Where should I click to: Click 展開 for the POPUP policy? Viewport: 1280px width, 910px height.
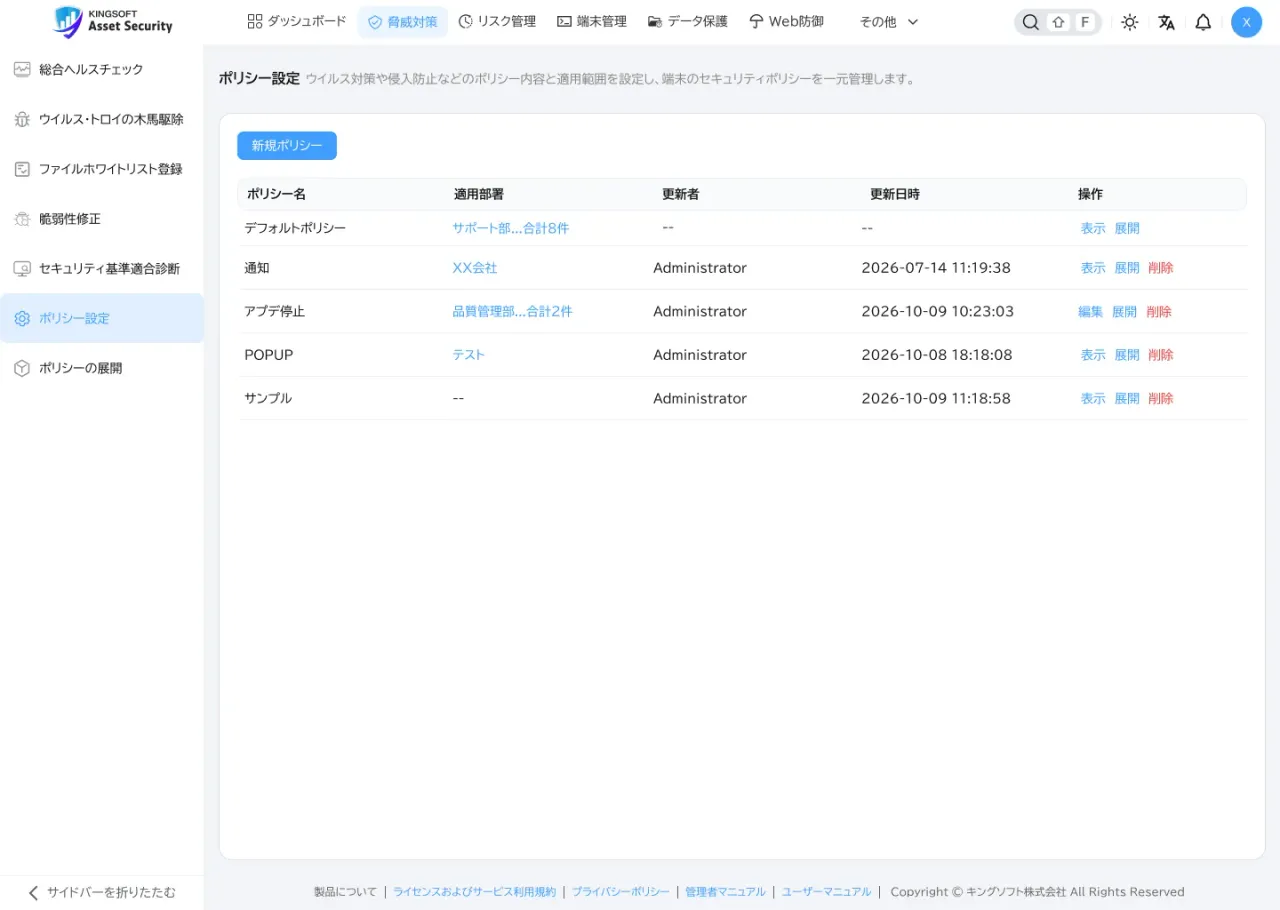pos(1127,355)
